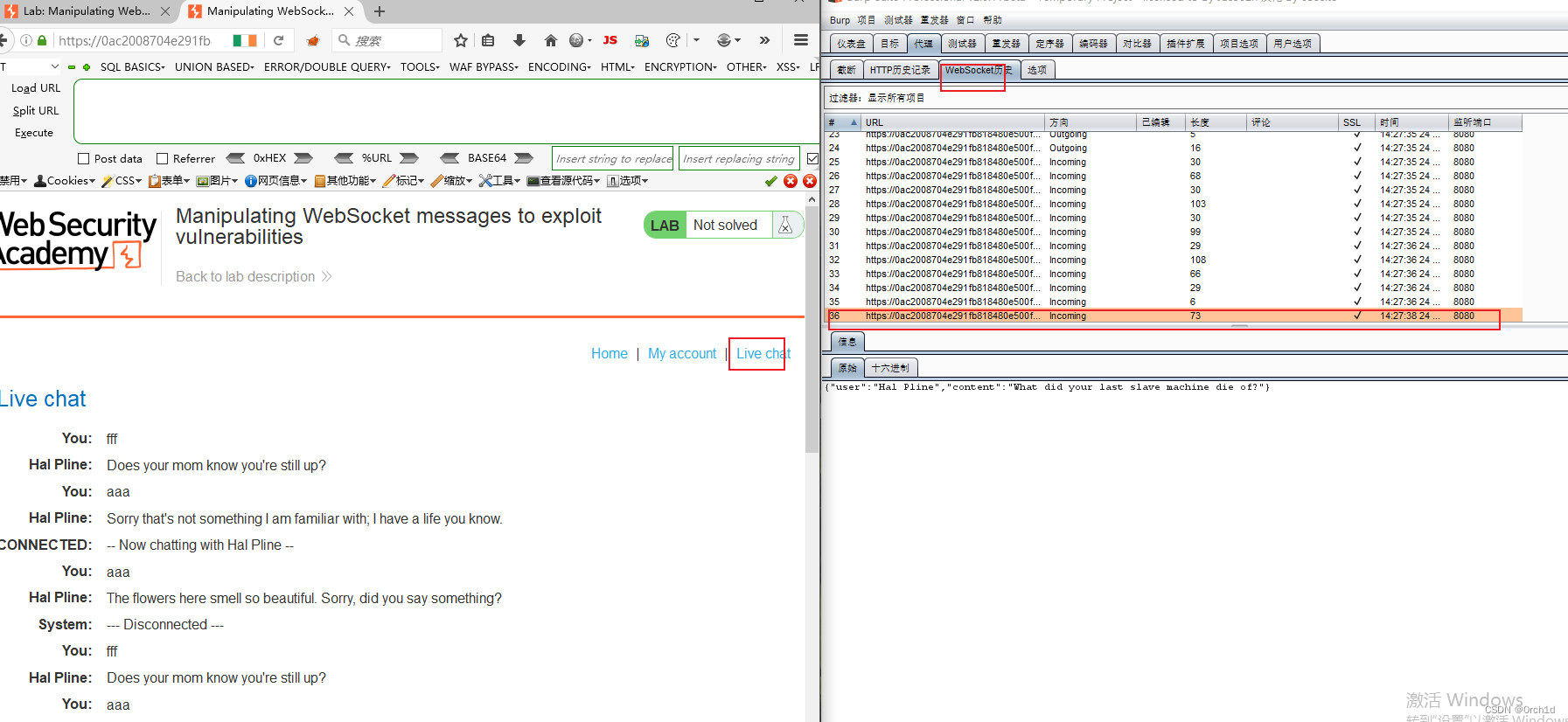Expand the XSS dropdown in HackBar

788,66
